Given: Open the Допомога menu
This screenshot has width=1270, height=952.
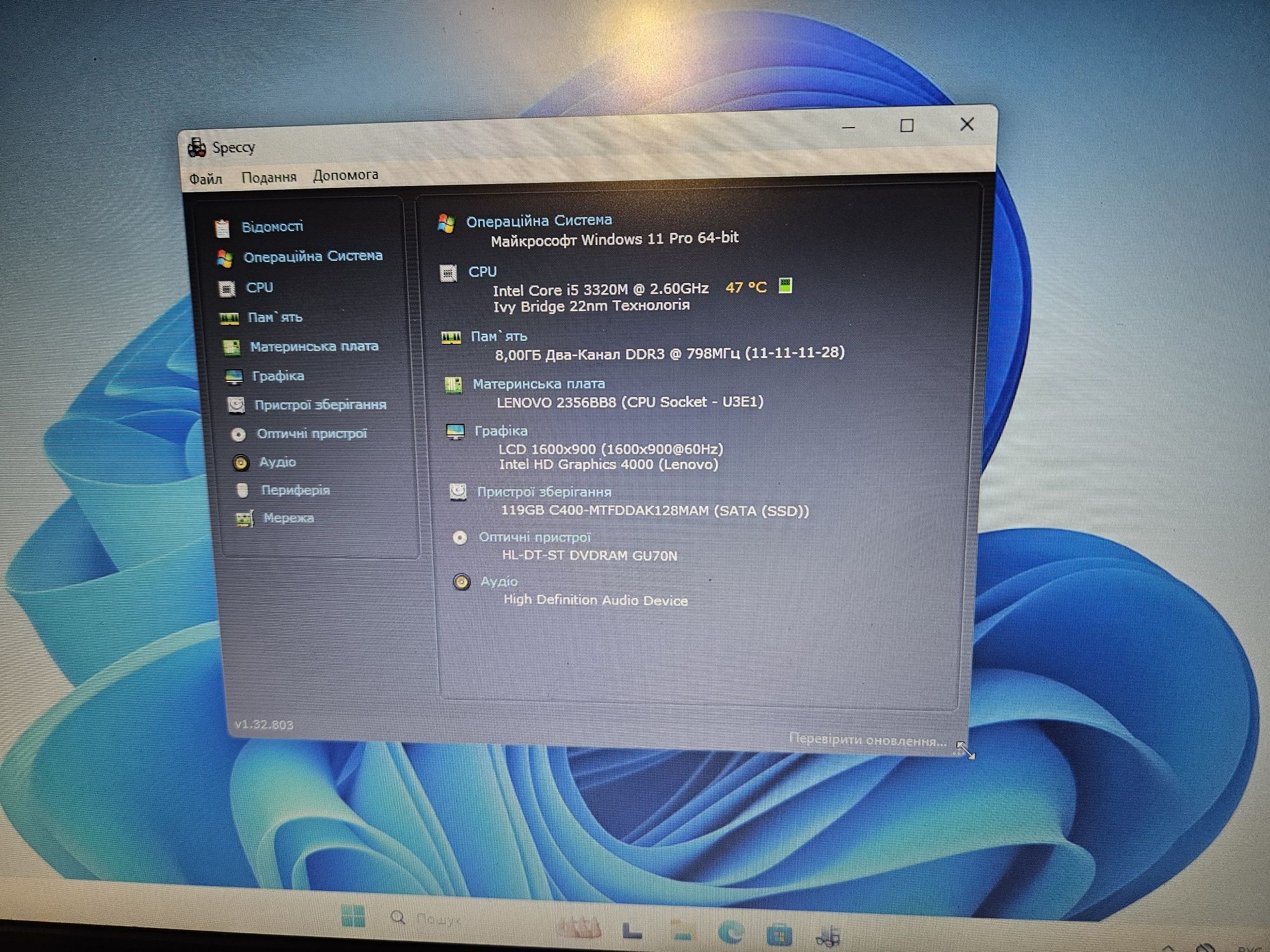Looking at the screenshot, I should 345,175.
